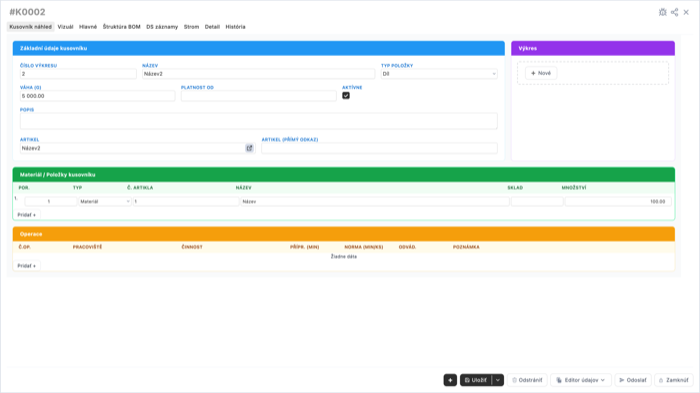Click the black plus button in footer
Image resolution: width=700 pixels, height=393 pixels.
pos(450,380)
